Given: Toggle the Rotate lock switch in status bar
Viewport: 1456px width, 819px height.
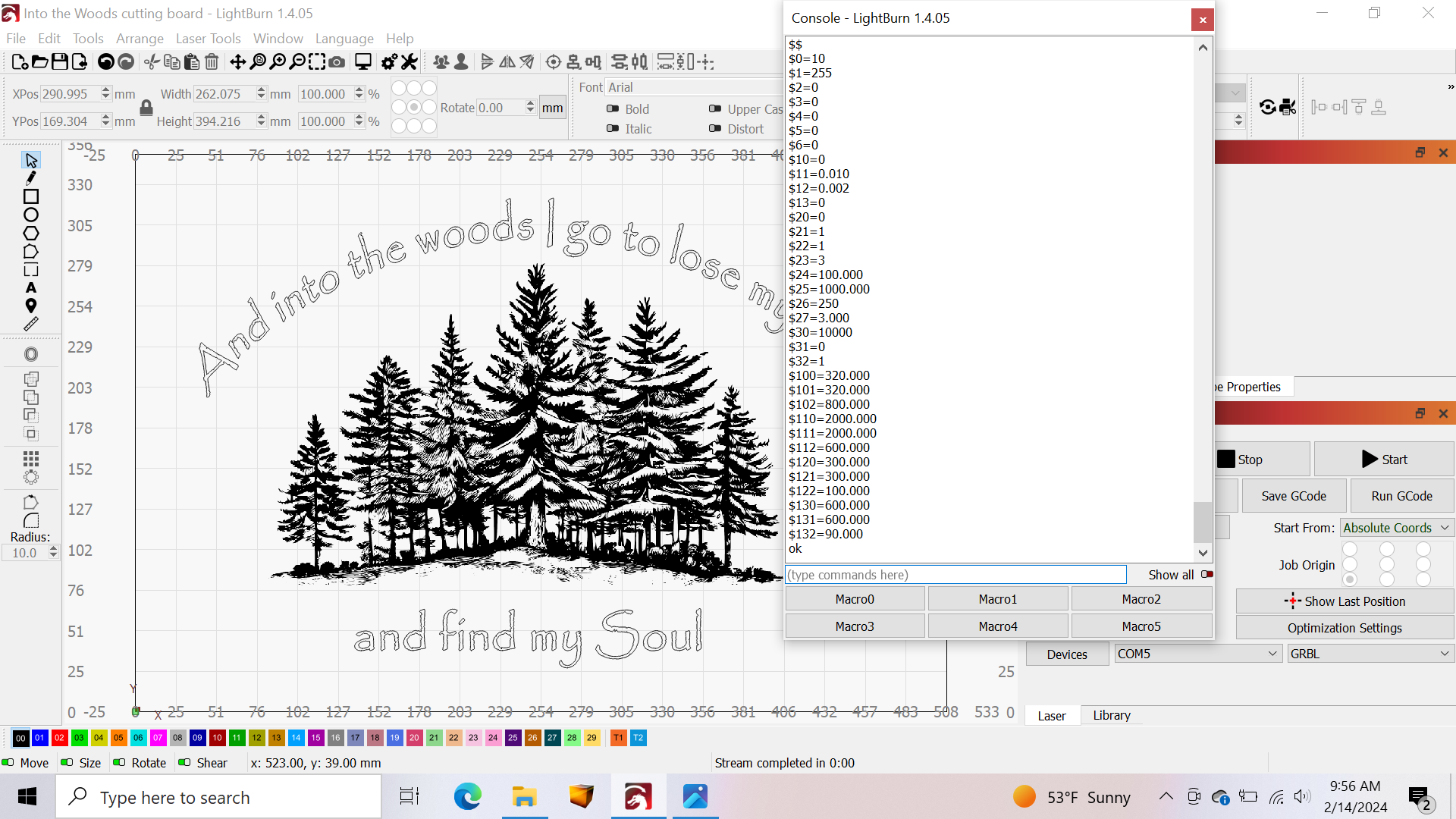Looking at the screenshot, I should click(119, 762).
